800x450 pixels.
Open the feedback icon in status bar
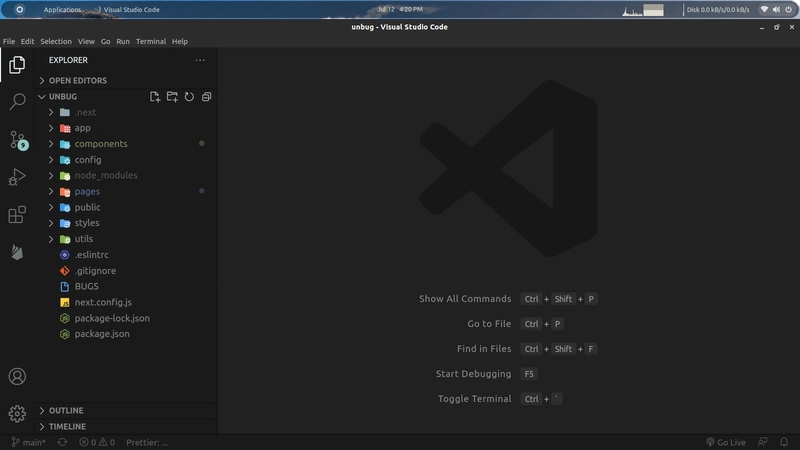click(x=762, y=442)
